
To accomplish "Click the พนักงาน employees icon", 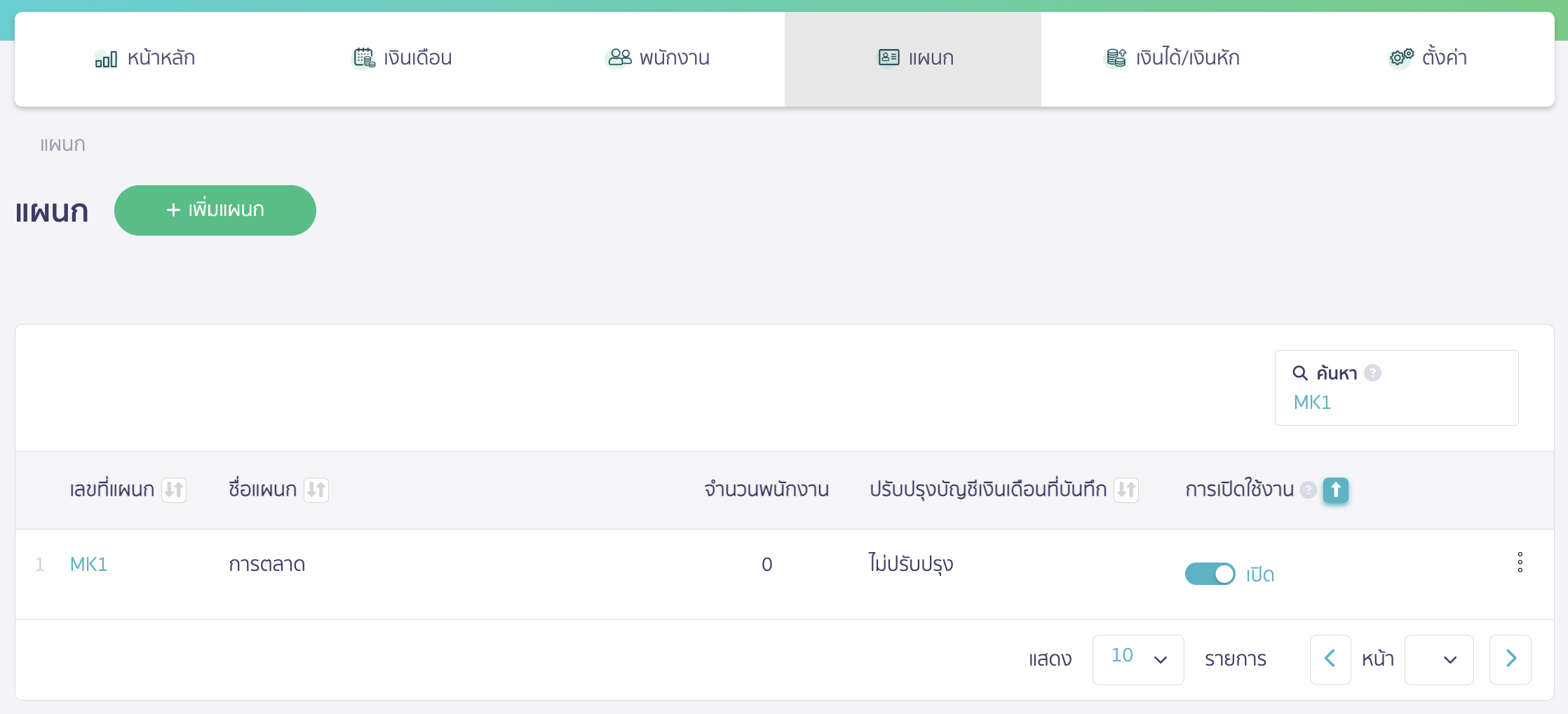I will (618, 58).
